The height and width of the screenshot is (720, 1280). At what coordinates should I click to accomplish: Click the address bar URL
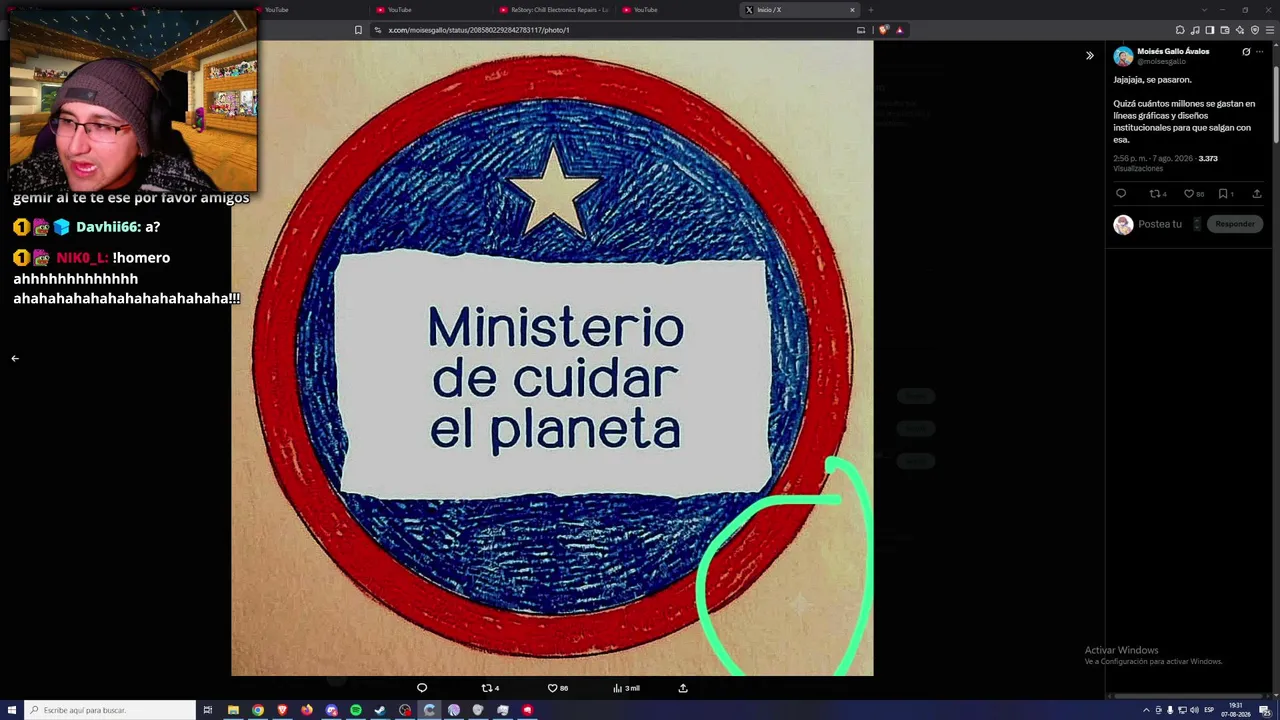coord(478,30)
